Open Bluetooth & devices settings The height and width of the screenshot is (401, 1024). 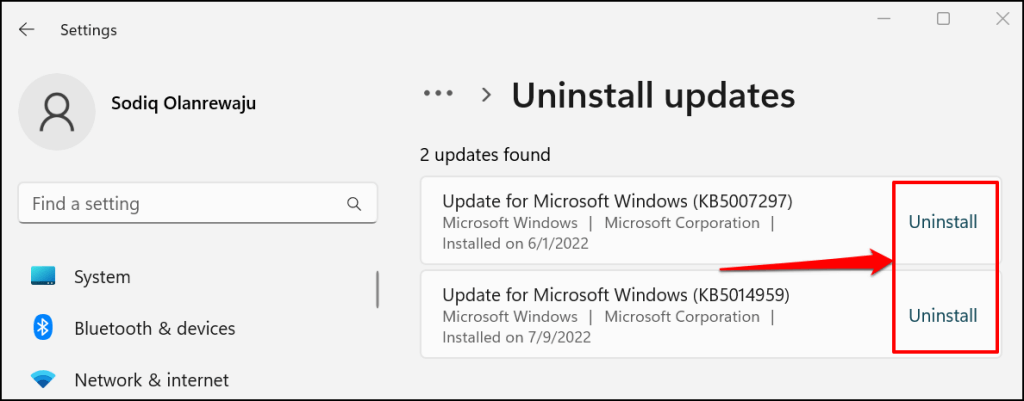click(x=154, y=328)
